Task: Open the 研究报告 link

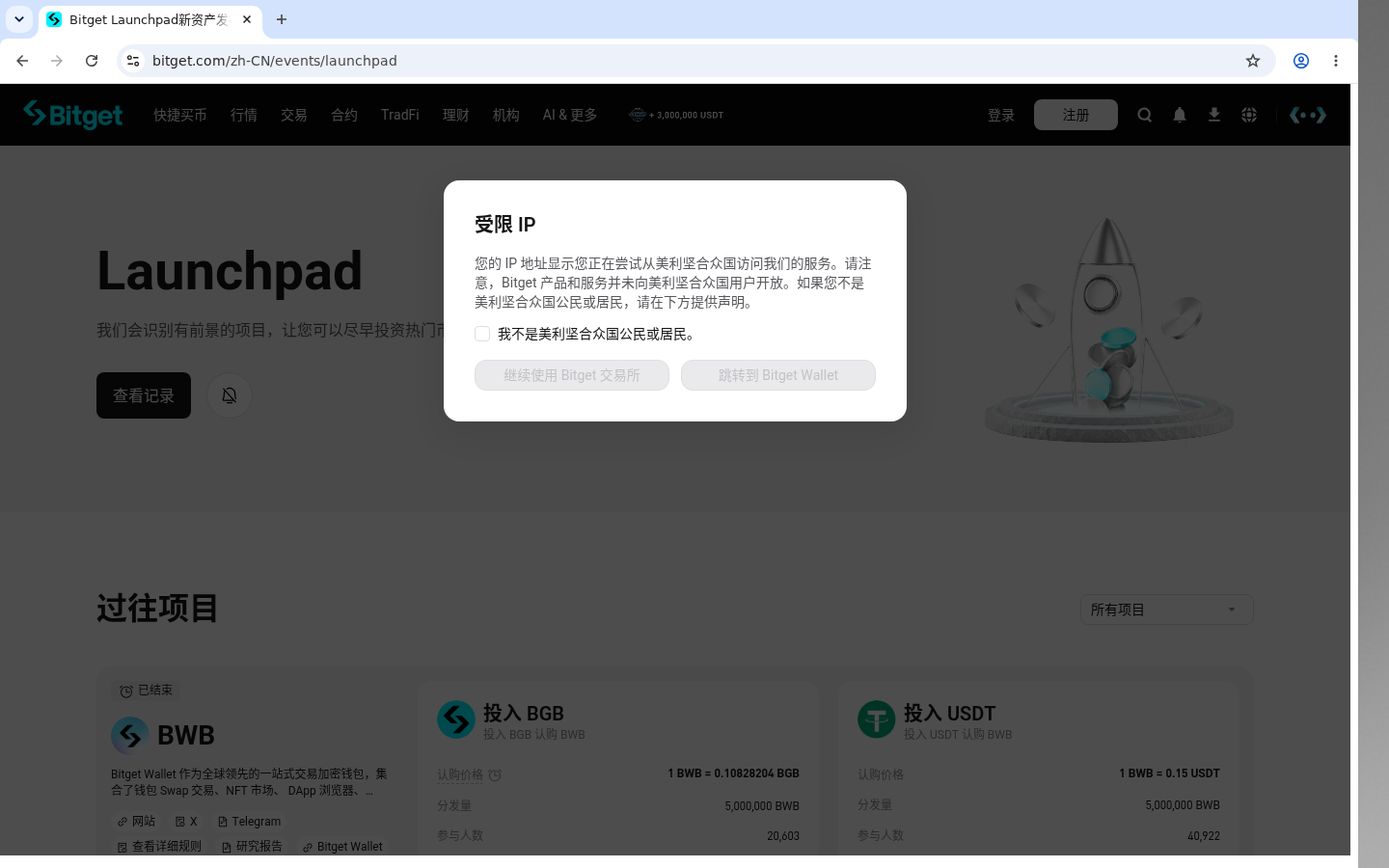Action: [253, 847]
